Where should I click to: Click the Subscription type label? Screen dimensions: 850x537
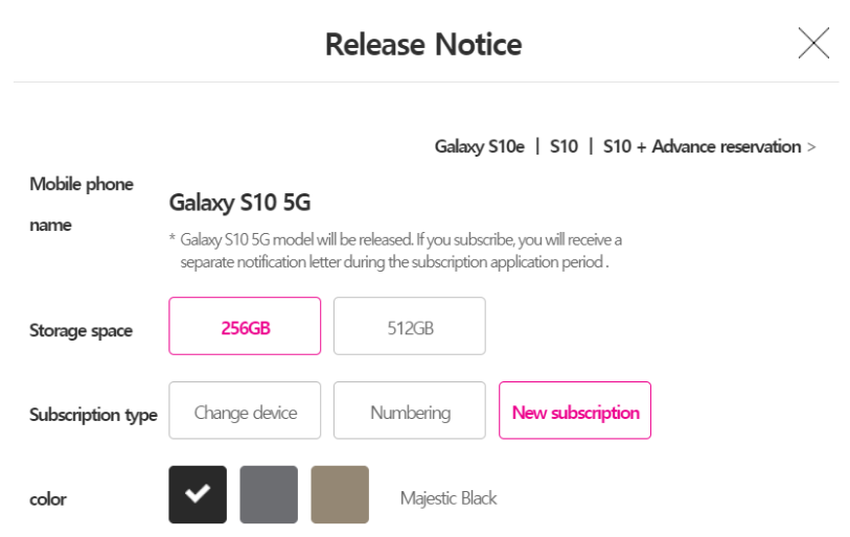(x=93, y=415)
